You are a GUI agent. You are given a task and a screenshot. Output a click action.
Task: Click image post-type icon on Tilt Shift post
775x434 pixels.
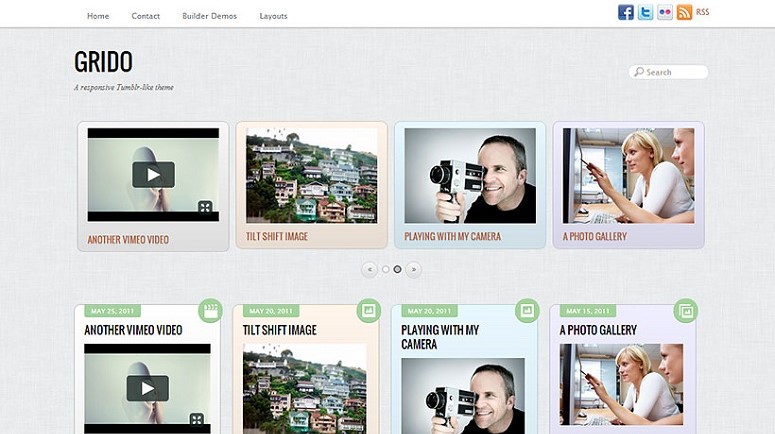[x=369, y=310]
